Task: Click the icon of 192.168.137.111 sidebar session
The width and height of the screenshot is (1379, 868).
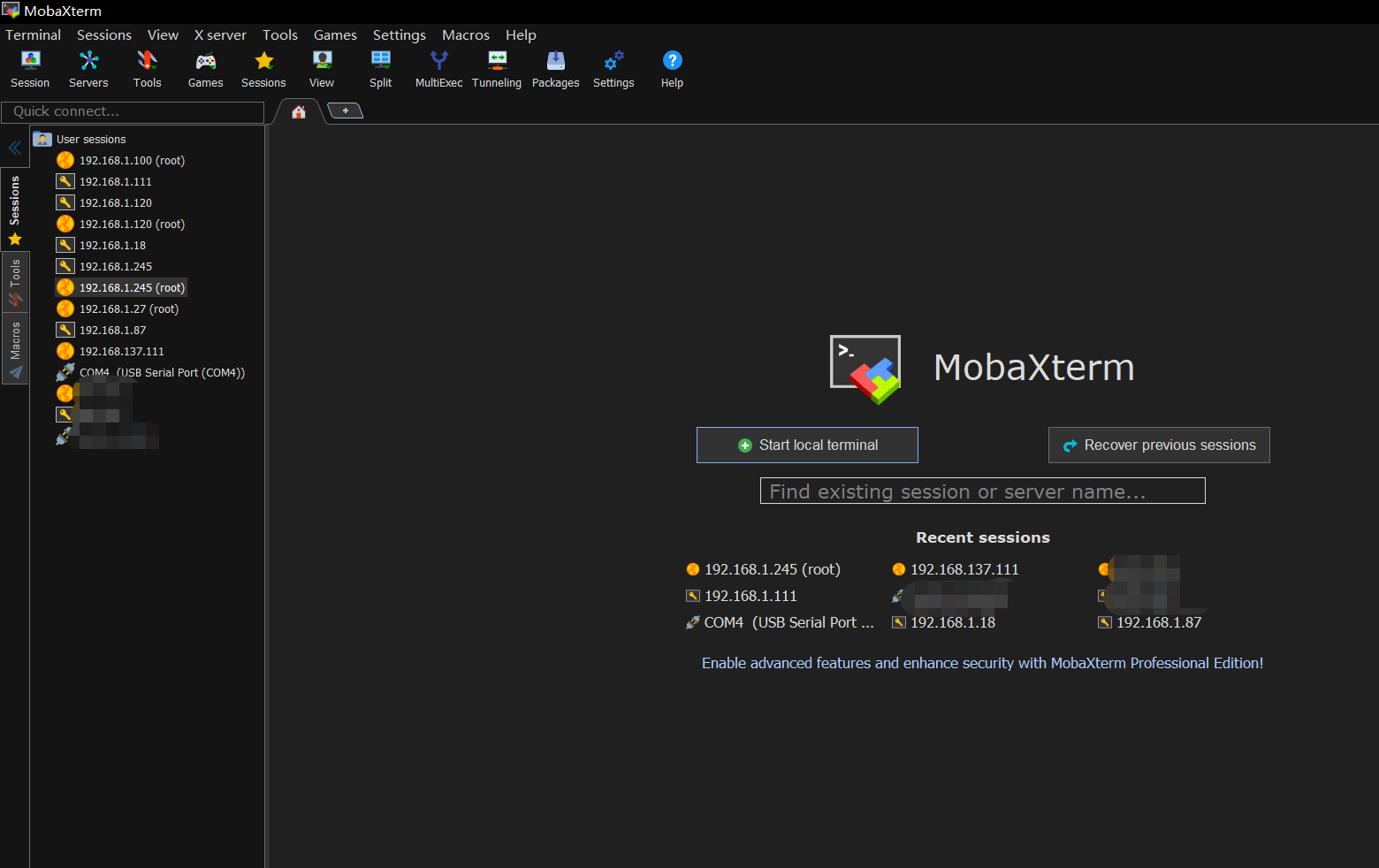Action: coord(65,351)
